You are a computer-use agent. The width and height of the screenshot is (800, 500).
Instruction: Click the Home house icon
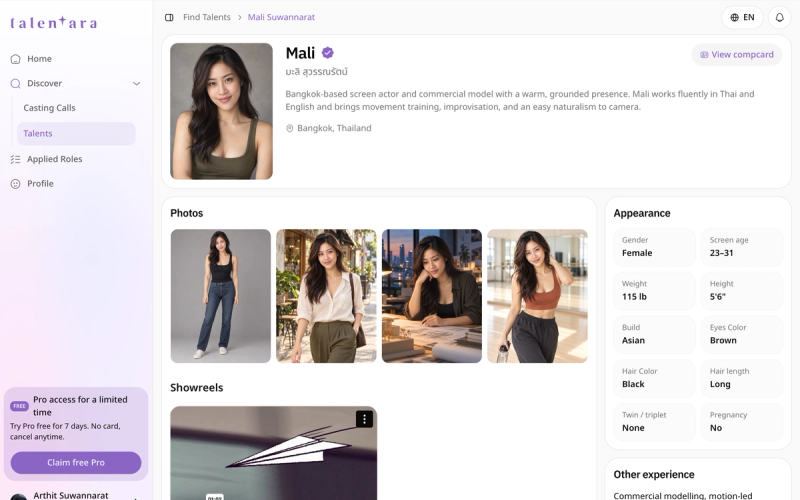point(15,59)
